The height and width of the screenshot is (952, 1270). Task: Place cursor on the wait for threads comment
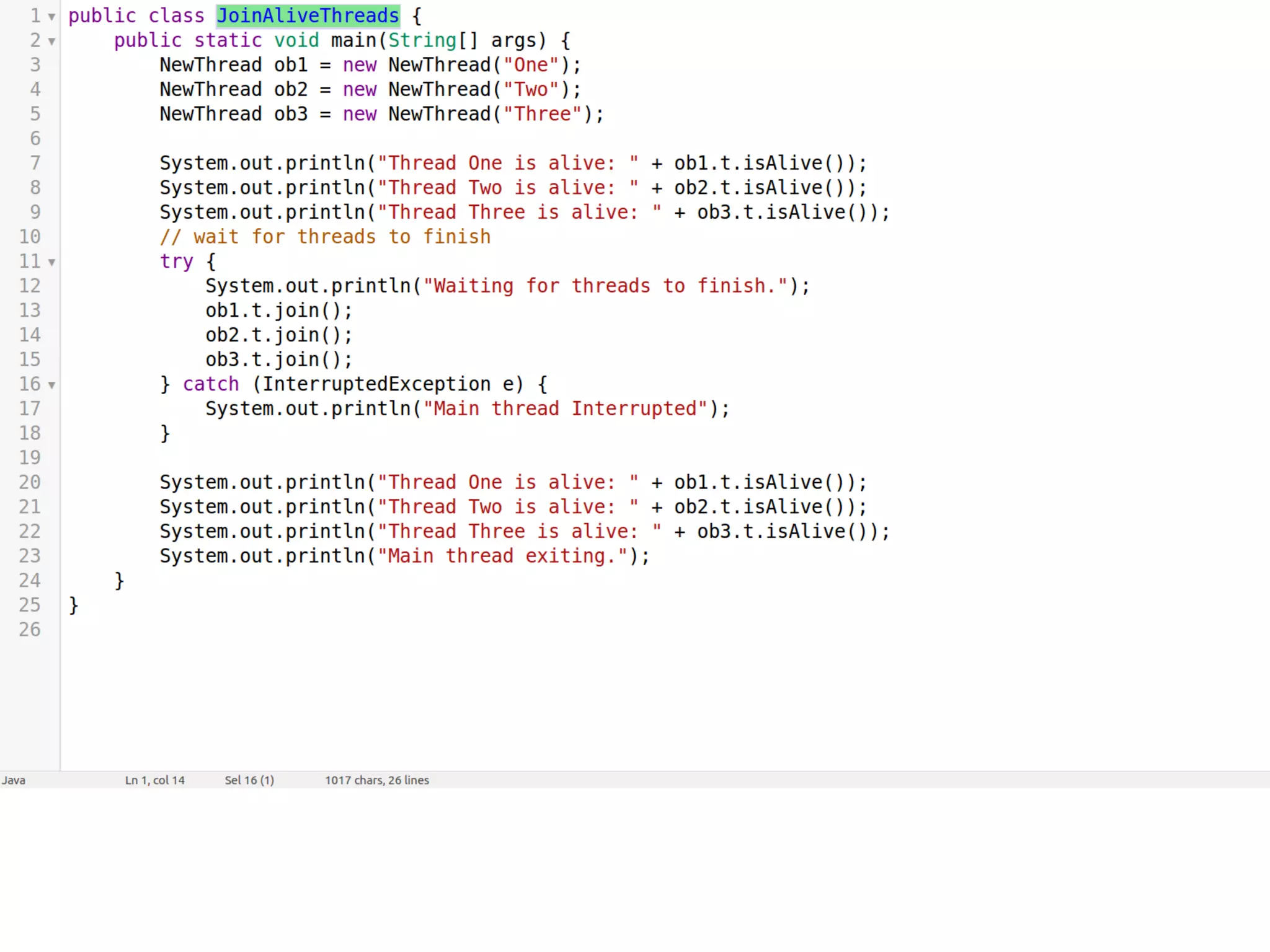pos(325,237)
